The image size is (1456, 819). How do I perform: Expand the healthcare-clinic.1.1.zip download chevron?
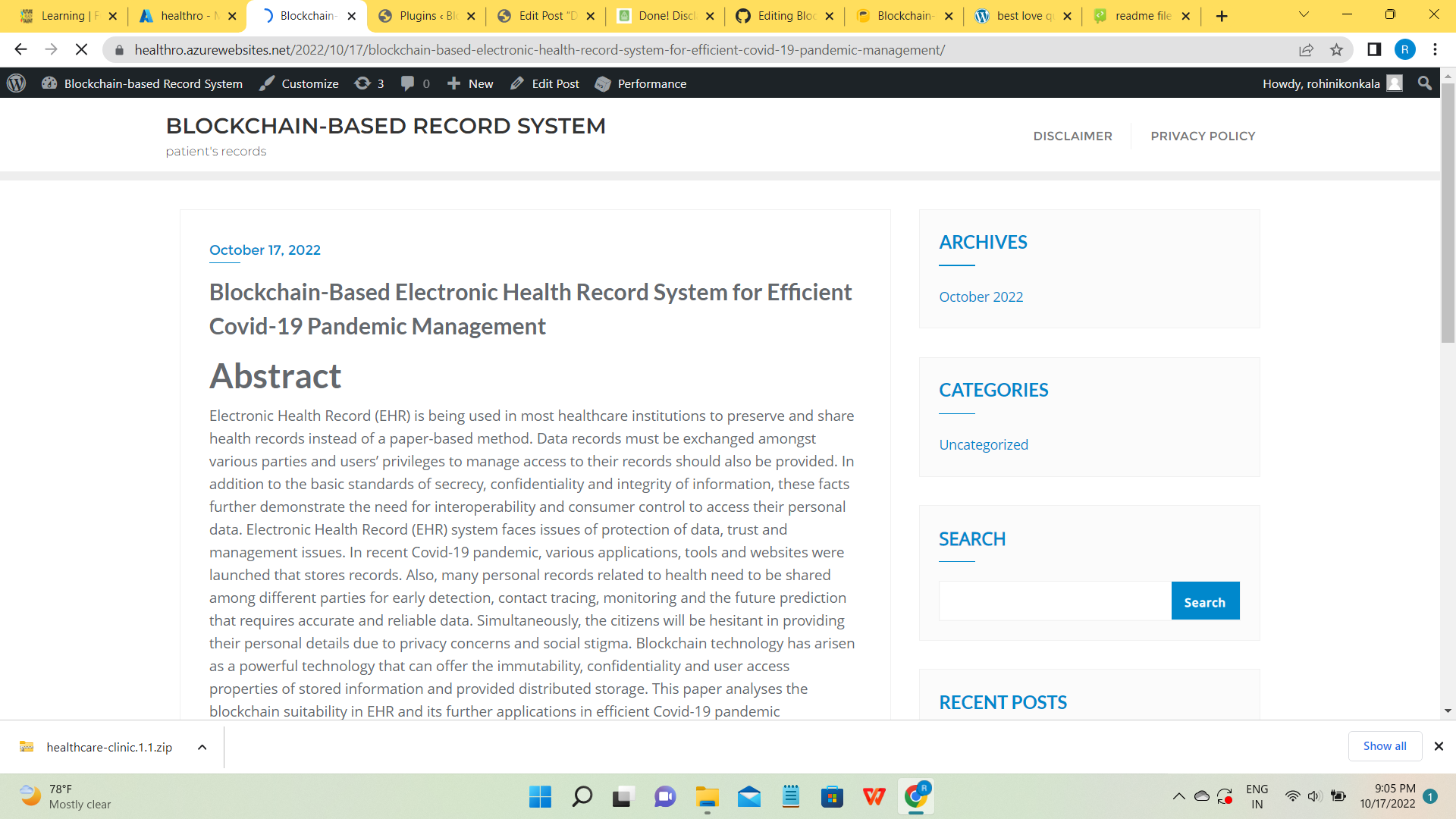[x=202, y=747]
